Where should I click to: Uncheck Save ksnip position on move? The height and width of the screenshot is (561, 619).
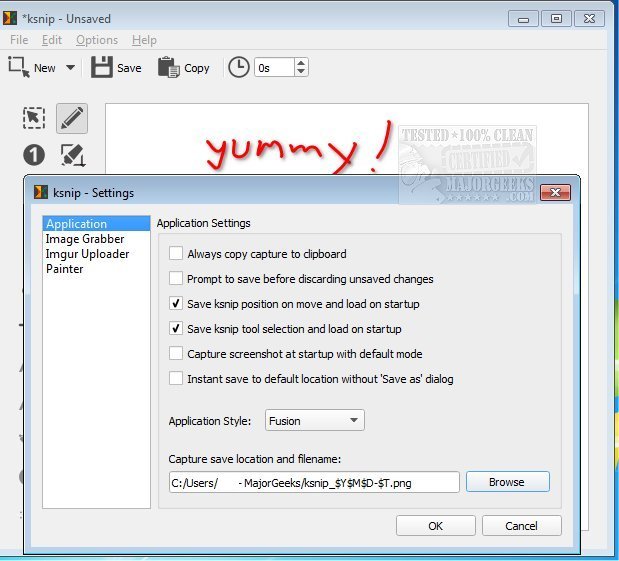click(x=176, y=304)
